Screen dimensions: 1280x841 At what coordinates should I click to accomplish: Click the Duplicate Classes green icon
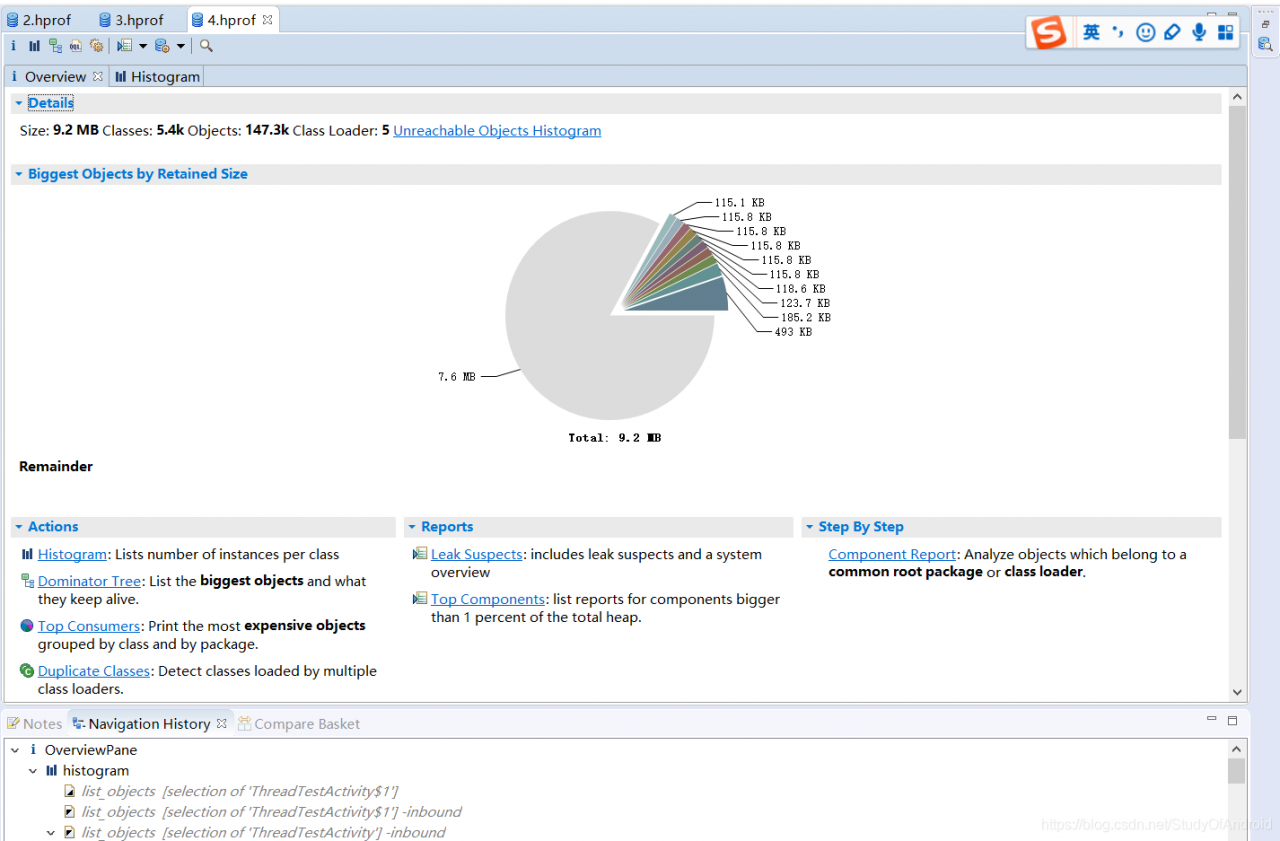tap(27, 670)
